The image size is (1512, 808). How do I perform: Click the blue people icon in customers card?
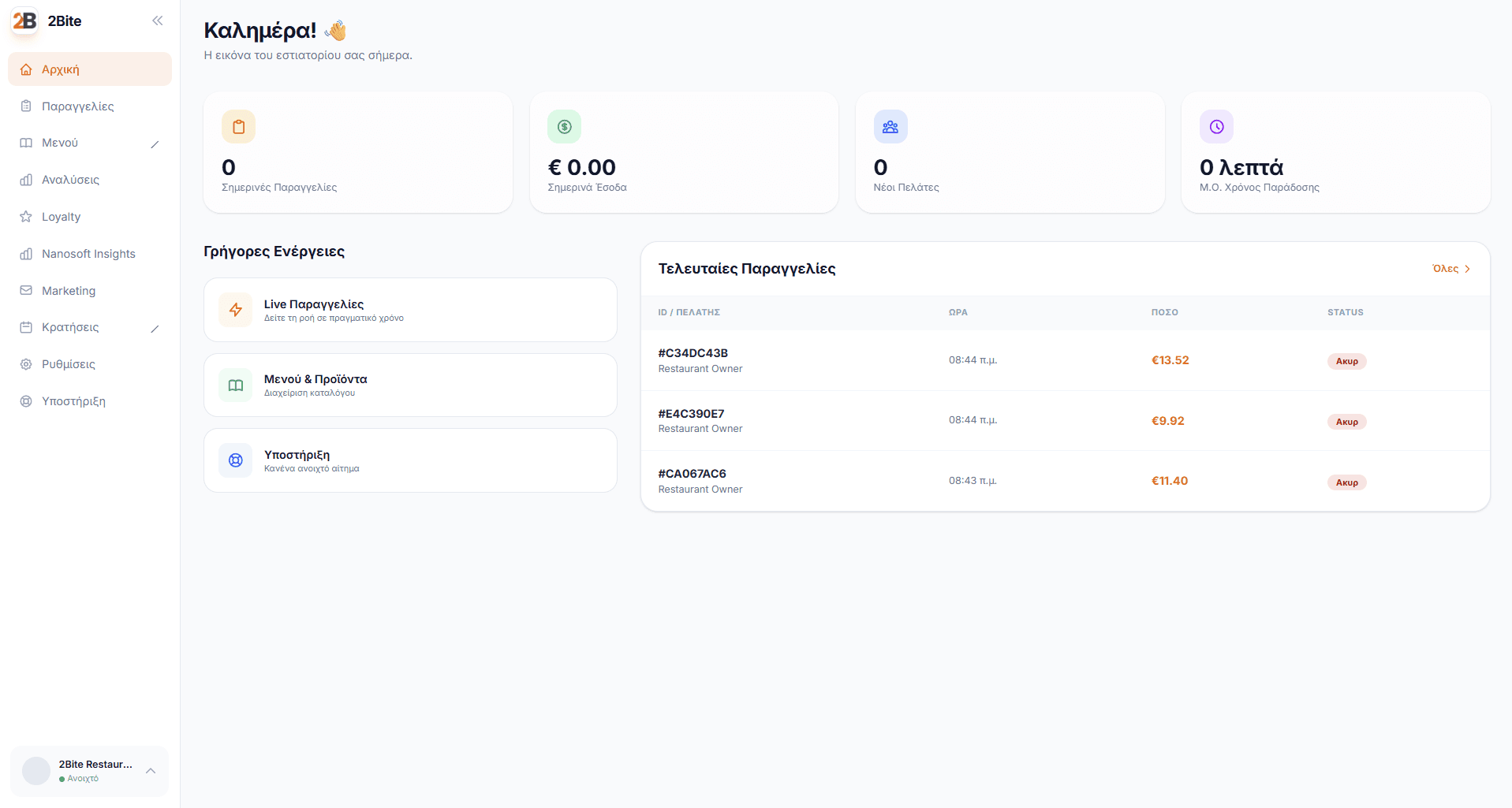tap(890, 126)
